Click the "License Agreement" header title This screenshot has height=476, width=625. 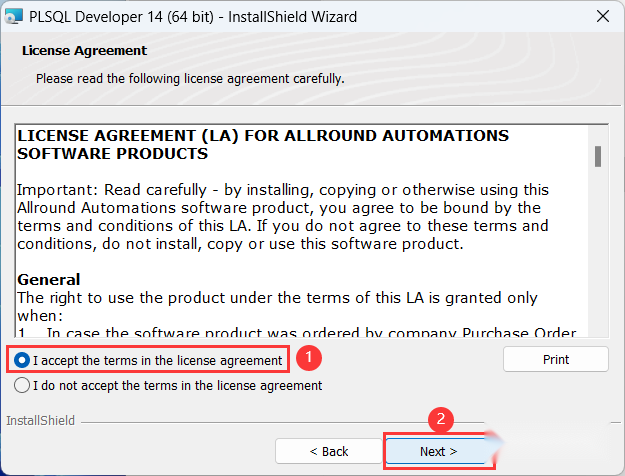85,51
